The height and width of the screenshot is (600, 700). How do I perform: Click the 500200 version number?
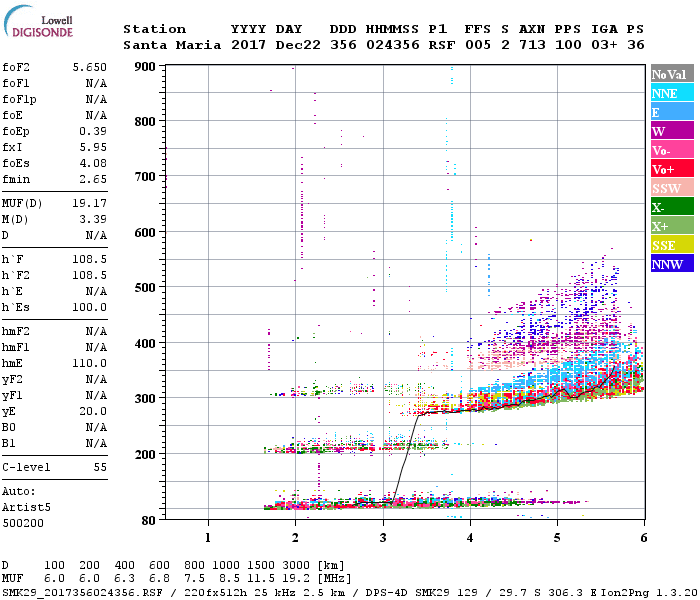pyautogui.click(x=23, y=523)
